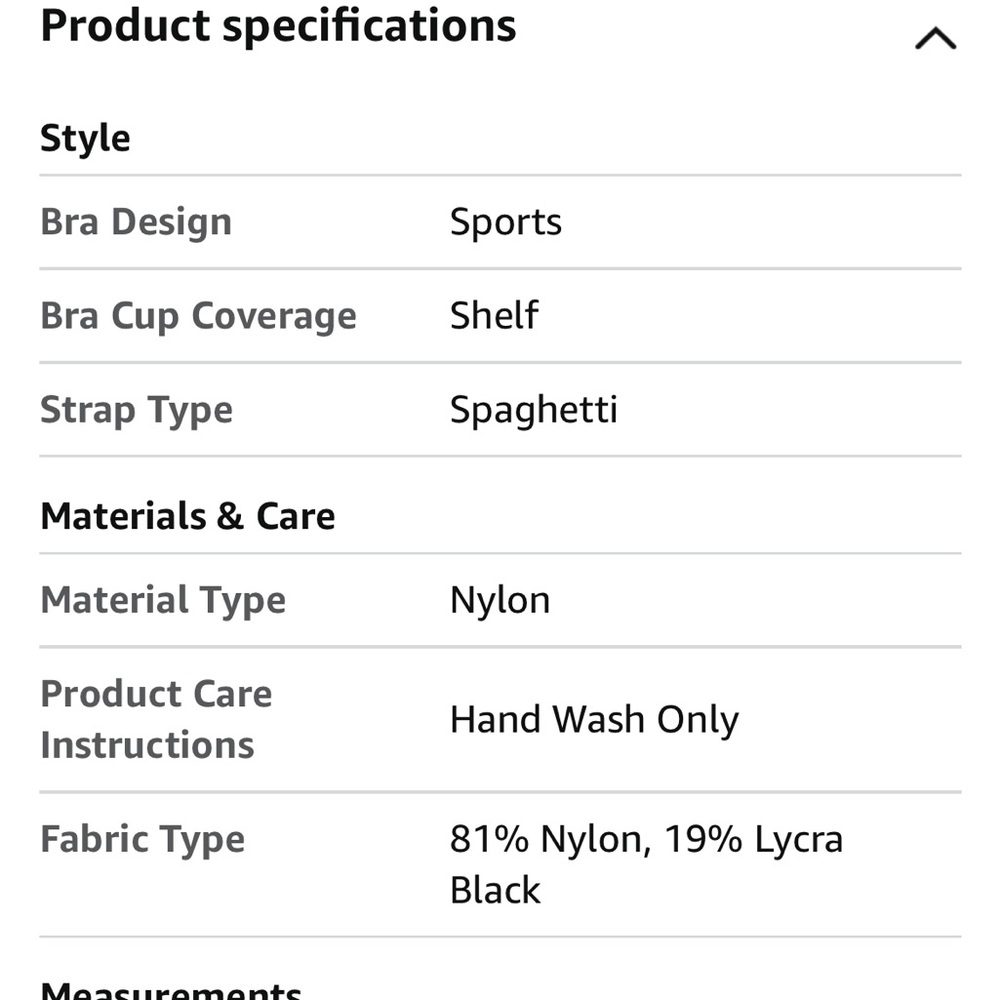Viewport: 1000px width, 1000px height.
Task: Select the Sports value text
Action: coord(505,222)
